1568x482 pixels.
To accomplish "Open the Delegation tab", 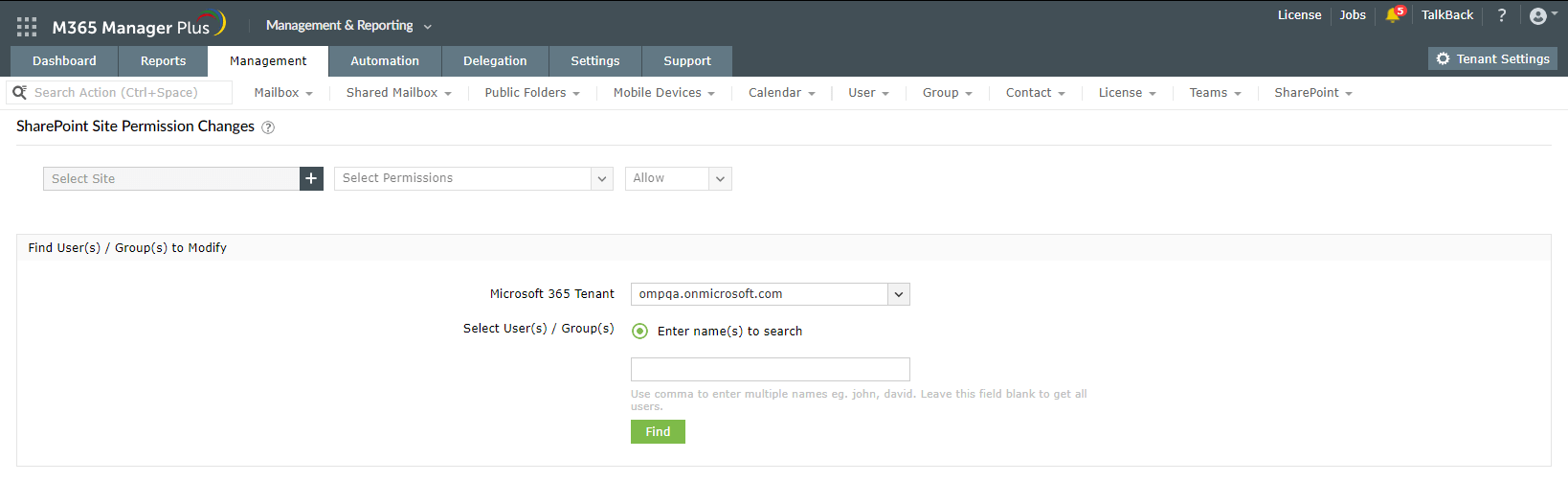I will coord(495,61).
